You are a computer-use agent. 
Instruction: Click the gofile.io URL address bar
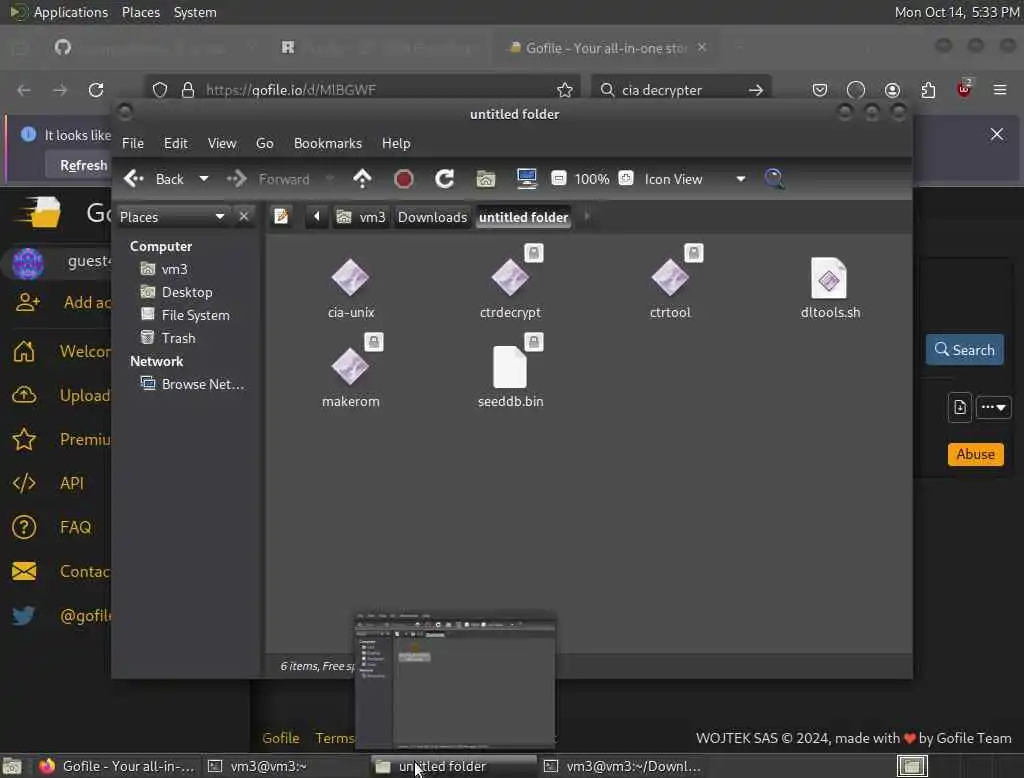tap(364, 90)
